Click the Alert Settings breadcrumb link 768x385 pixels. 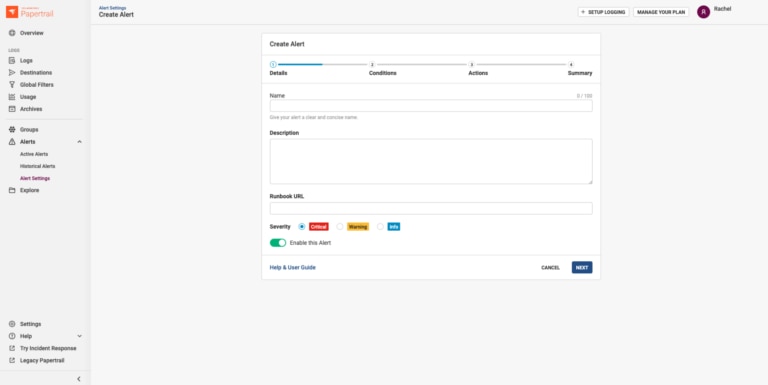tap(112, 8)
